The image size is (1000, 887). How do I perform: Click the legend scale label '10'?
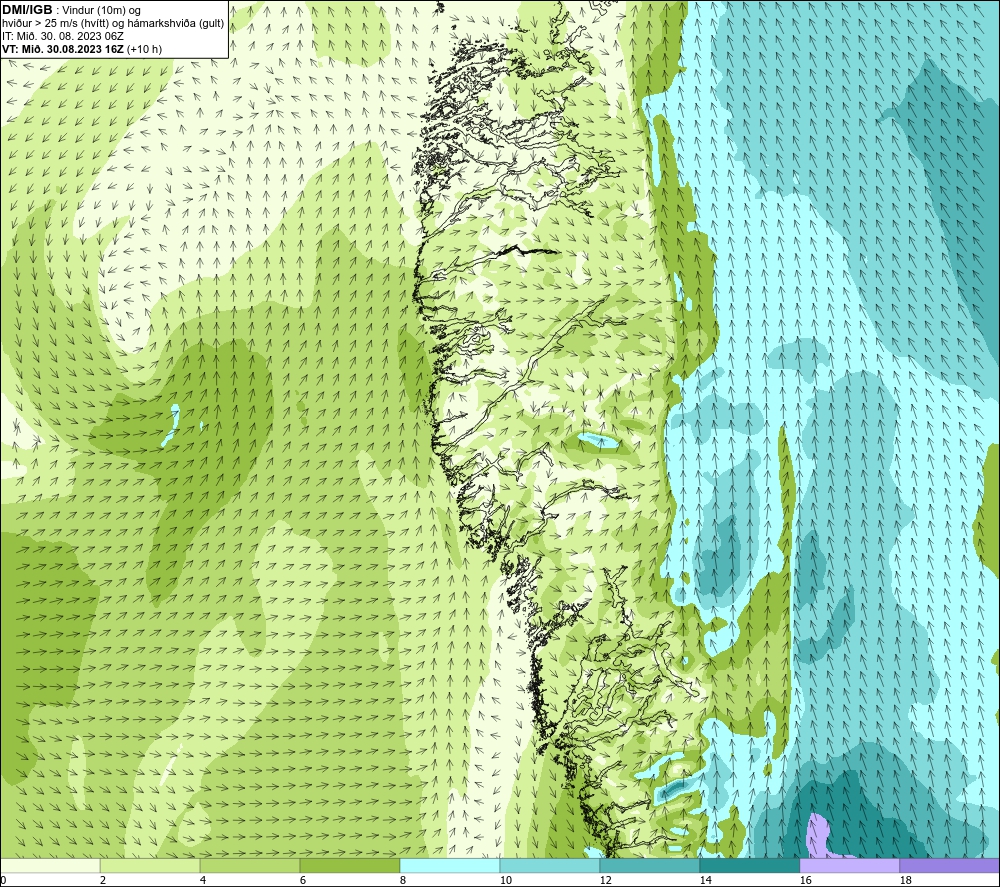506,880
